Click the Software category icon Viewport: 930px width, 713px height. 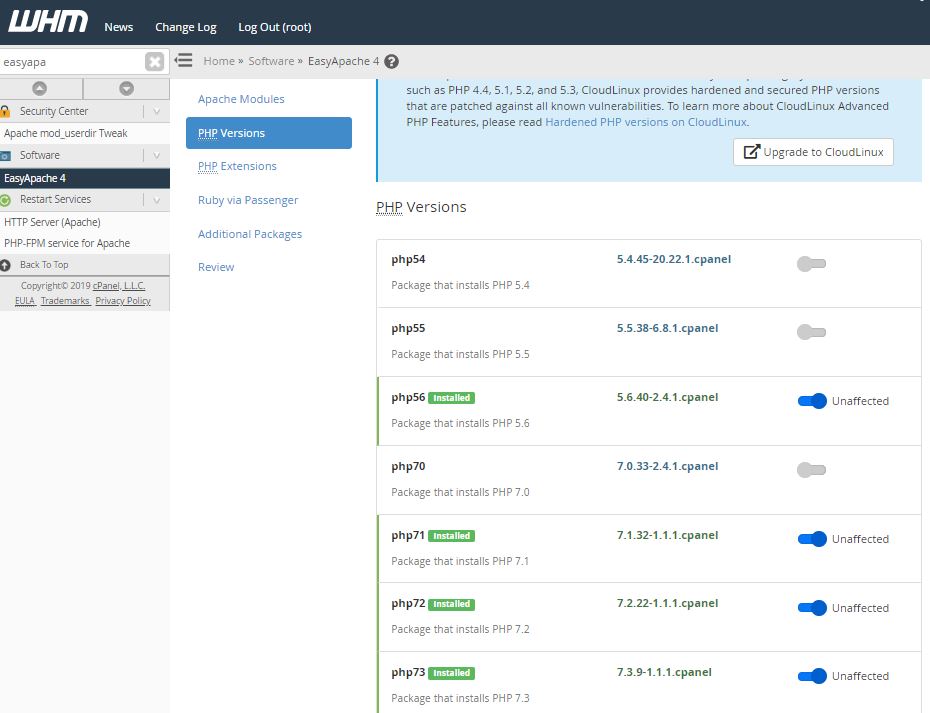(5, 155)
